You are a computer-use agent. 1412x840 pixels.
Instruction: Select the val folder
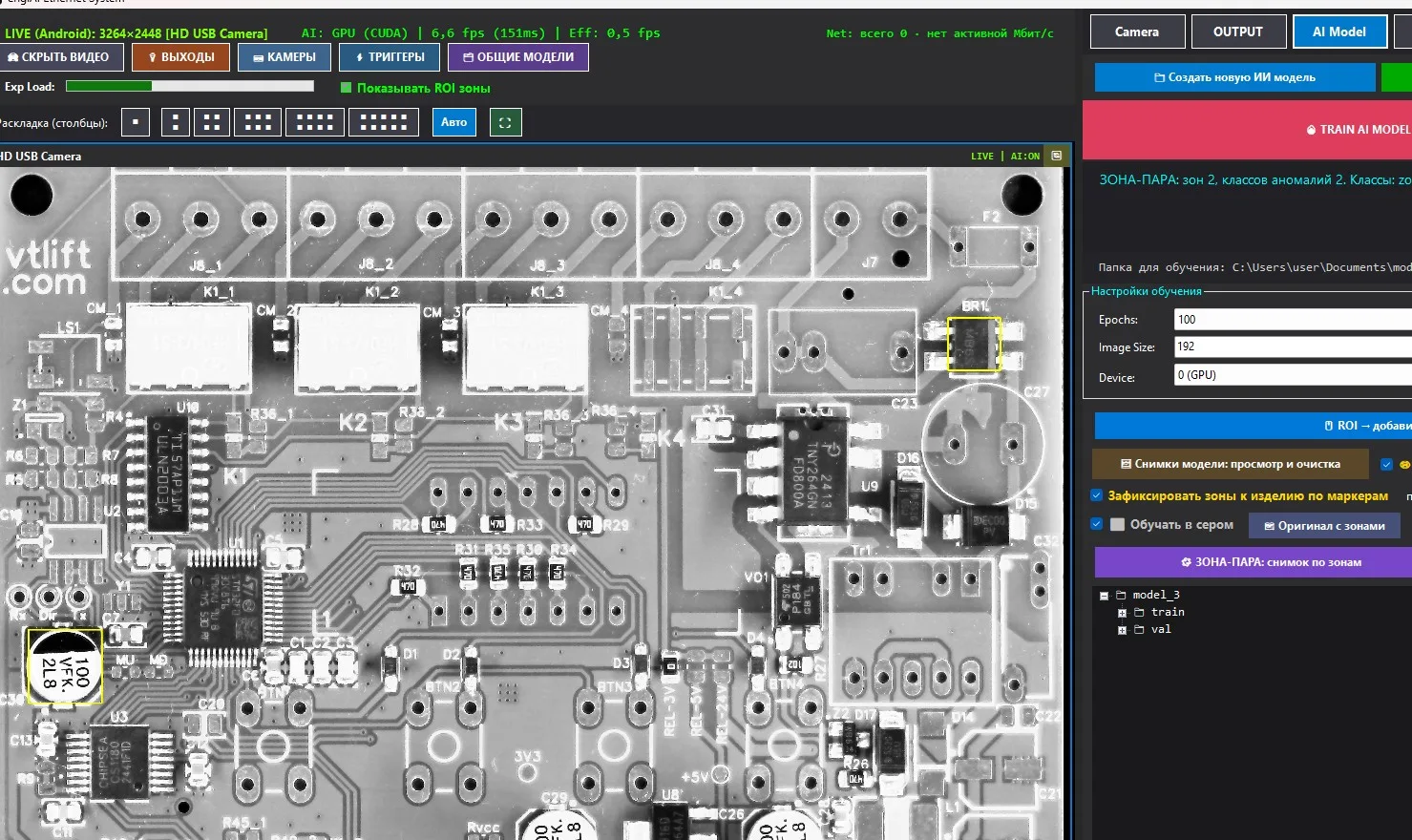pos(1161,629)
